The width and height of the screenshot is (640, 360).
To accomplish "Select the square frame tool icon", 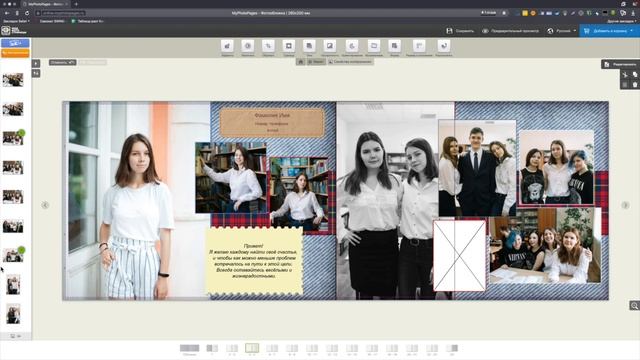I will click(289, 46).
